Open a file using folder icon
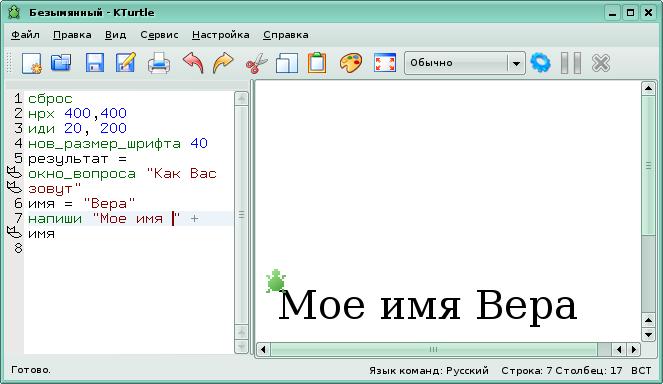The width and height of the screenshot is (663, 384). coord(61,63)
